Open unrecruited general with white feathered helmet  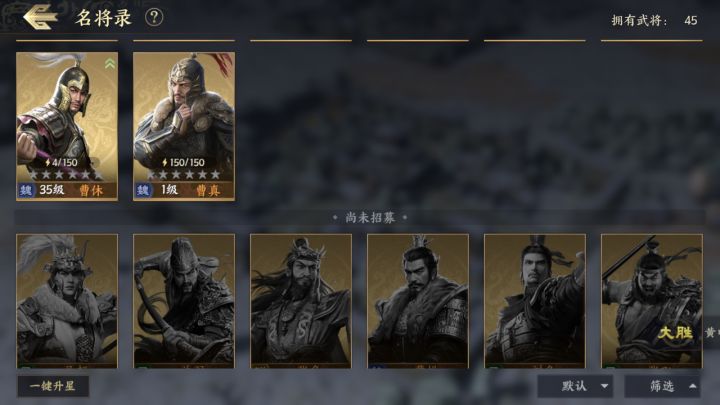[67, 301]
